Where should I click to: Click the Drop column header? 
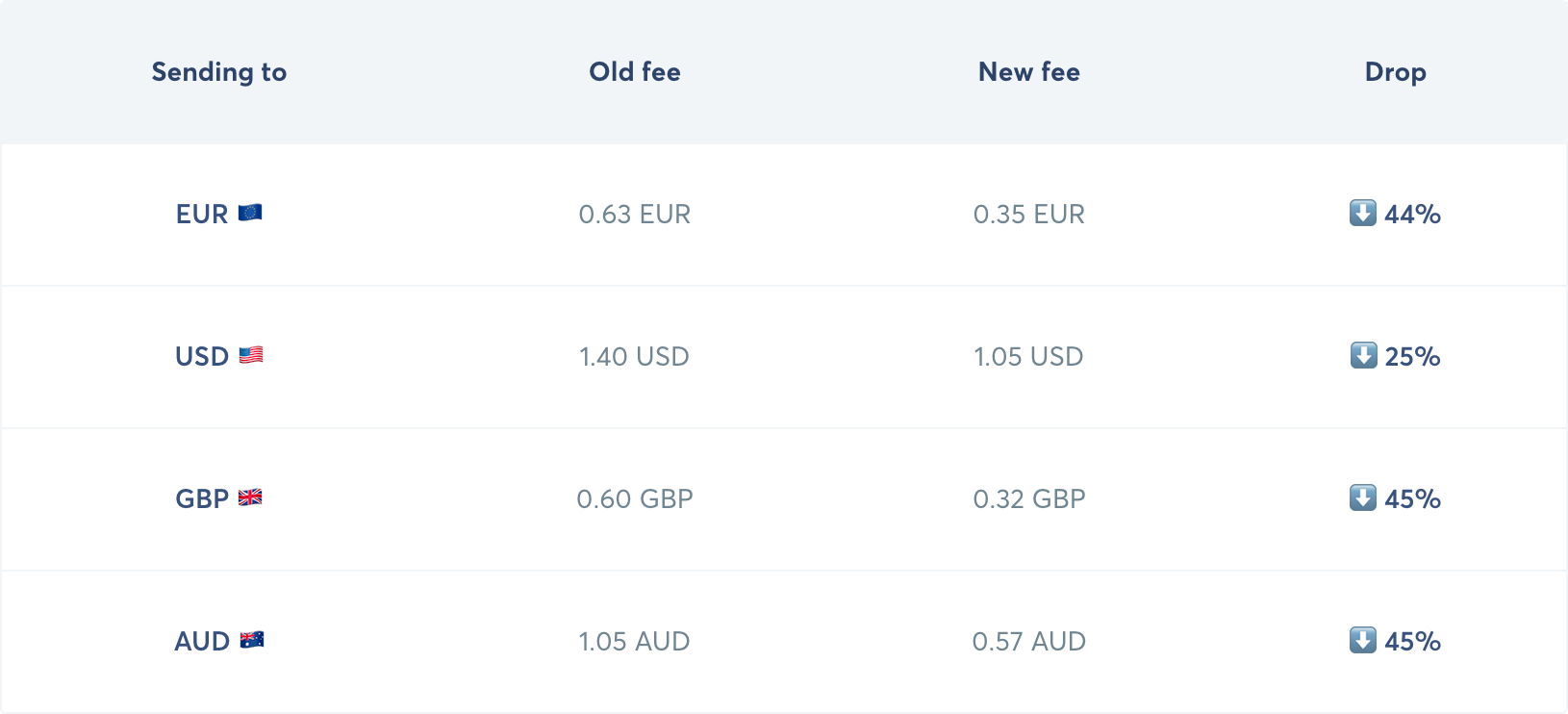pos(1395,72)
